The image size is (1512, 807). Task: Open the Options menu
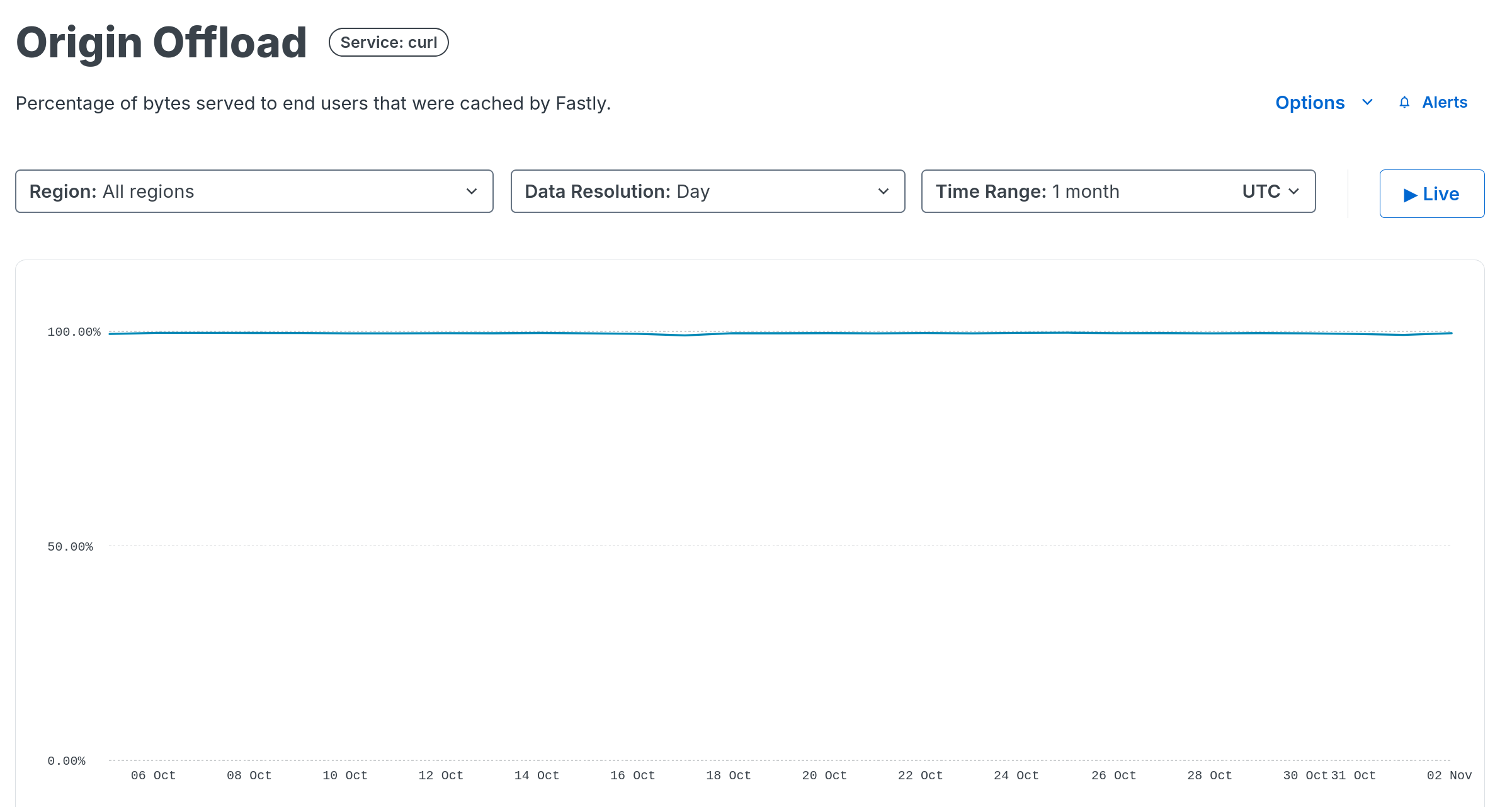coord(1310,103)
